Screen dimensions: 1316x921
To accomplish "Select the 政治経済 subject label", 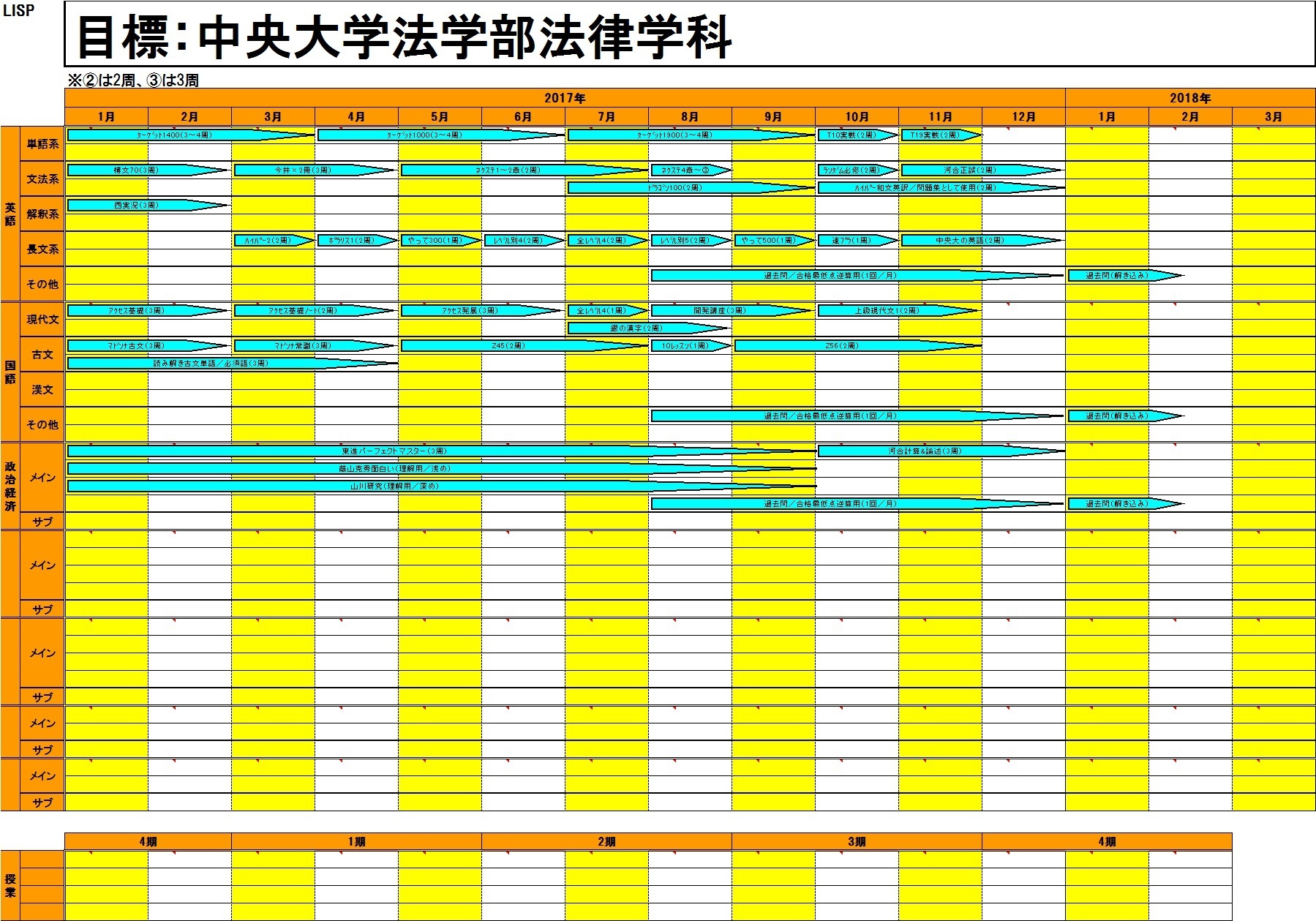I will (10, 486).
